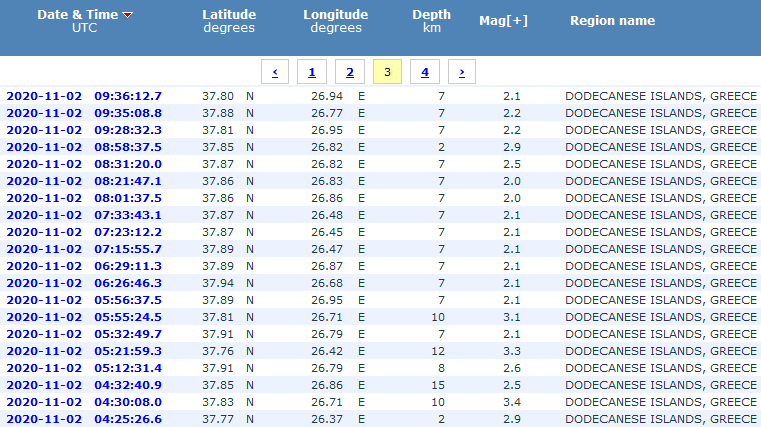Select longitude 26.94 in the 09:36:12.7 row

[x=327, y=96]
